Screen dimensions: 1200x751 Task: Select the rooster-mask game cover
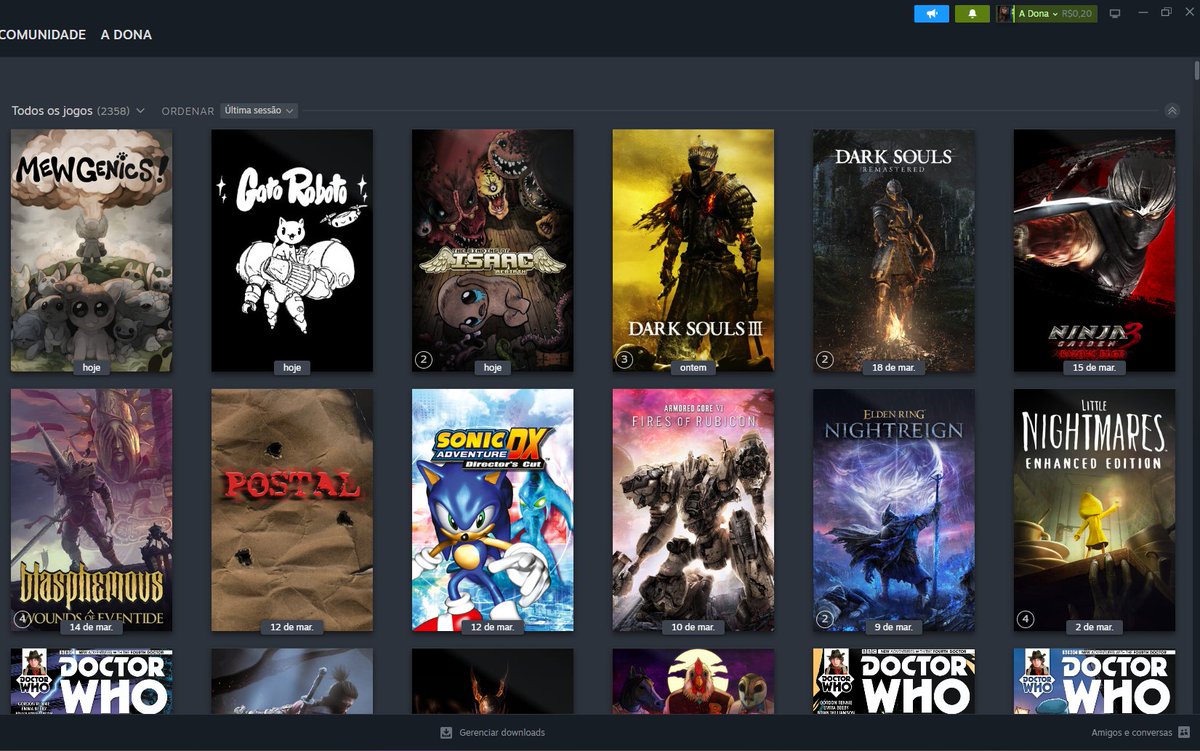tap(693, 681)
